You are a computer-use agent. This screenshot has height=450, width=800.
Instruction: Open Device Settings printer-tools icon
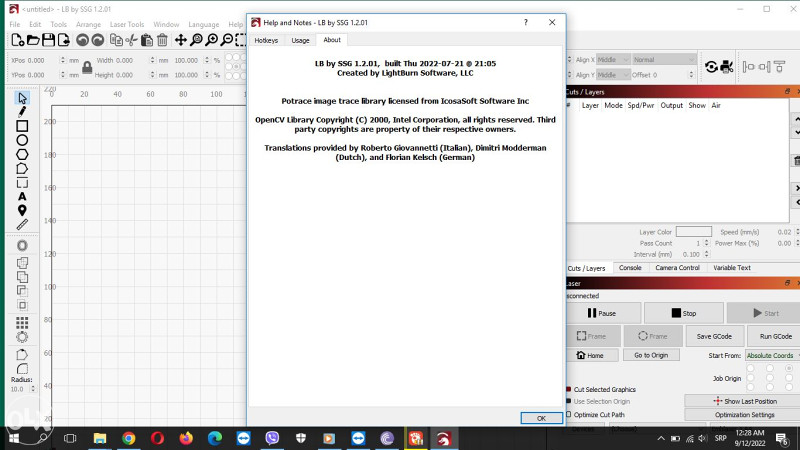727,66
